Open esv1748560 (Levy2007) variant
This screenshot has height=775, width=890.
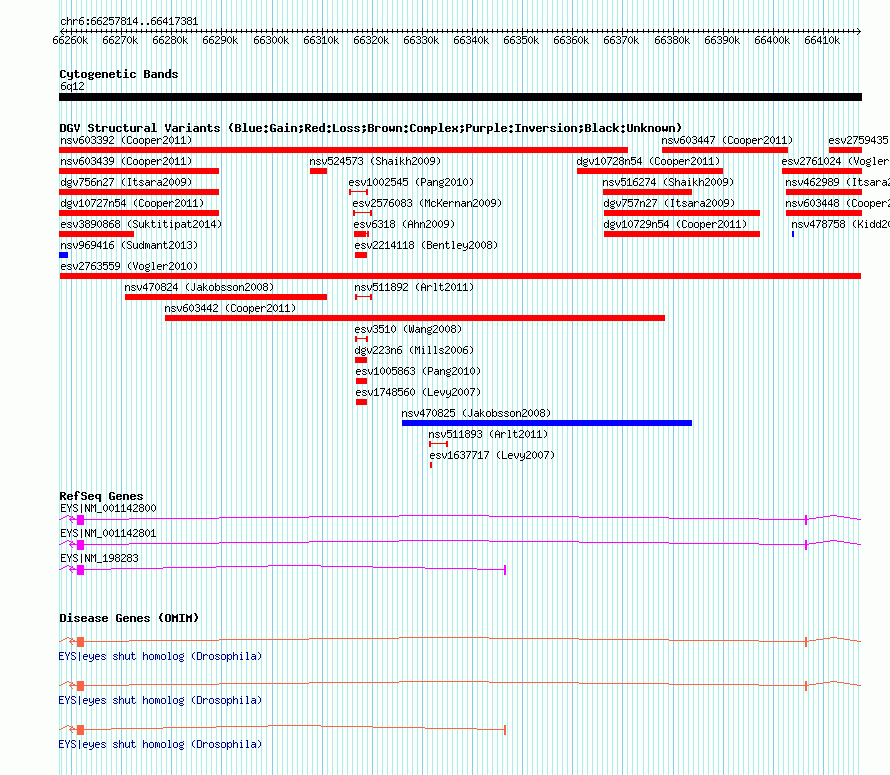[x=418, y=392]
